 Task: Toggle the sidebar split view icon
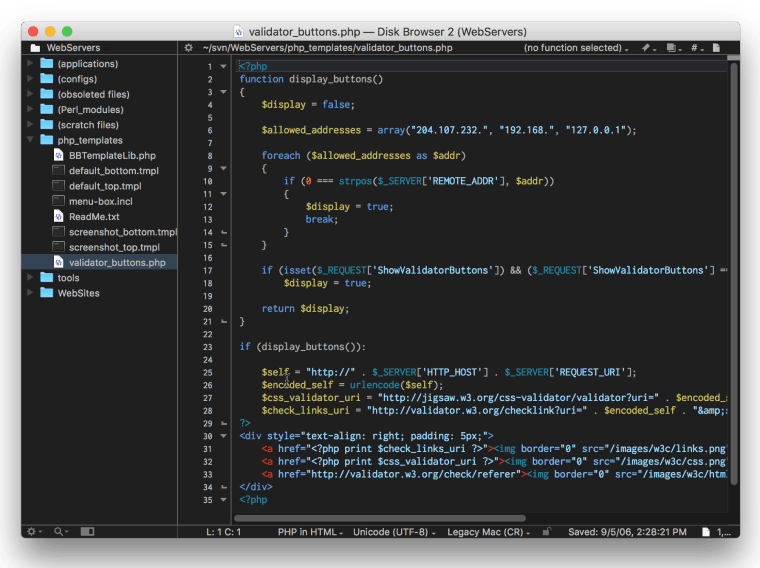tap(87, 532)
